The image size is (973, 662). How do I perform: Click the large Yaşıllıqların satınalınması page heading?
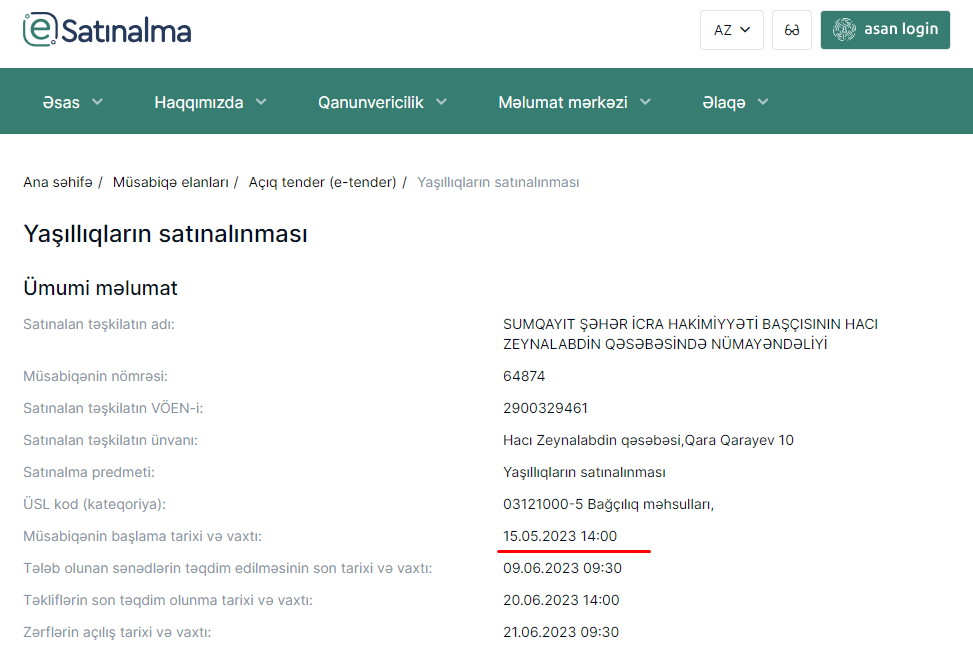click(x=165, y=235)
